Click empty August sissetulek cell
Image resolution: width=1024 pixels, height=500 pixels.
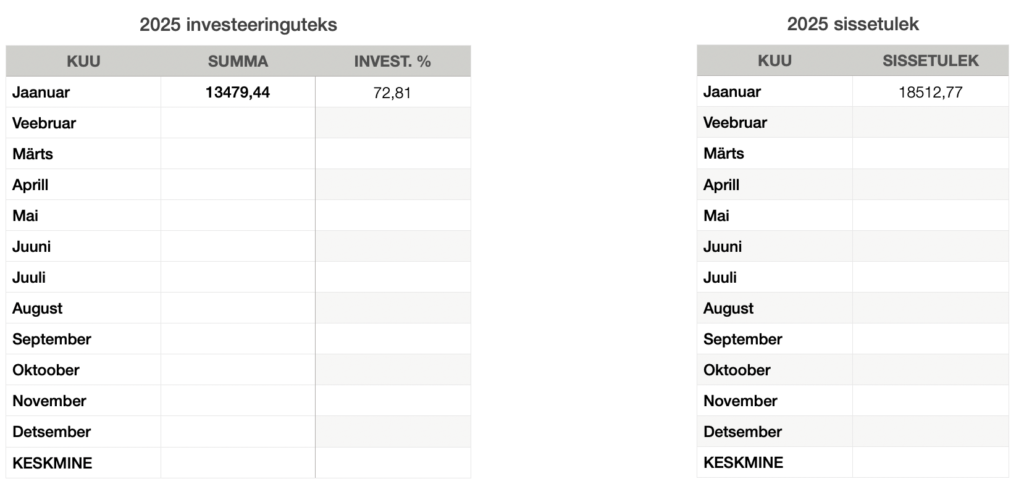click(930, 308)
